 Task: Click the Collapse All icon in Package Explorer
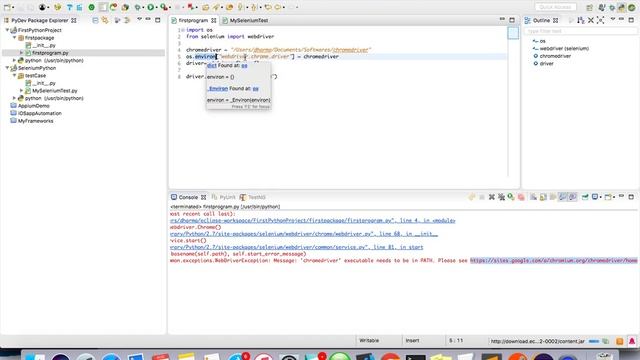pyautogui.click(x=95, y=20)
